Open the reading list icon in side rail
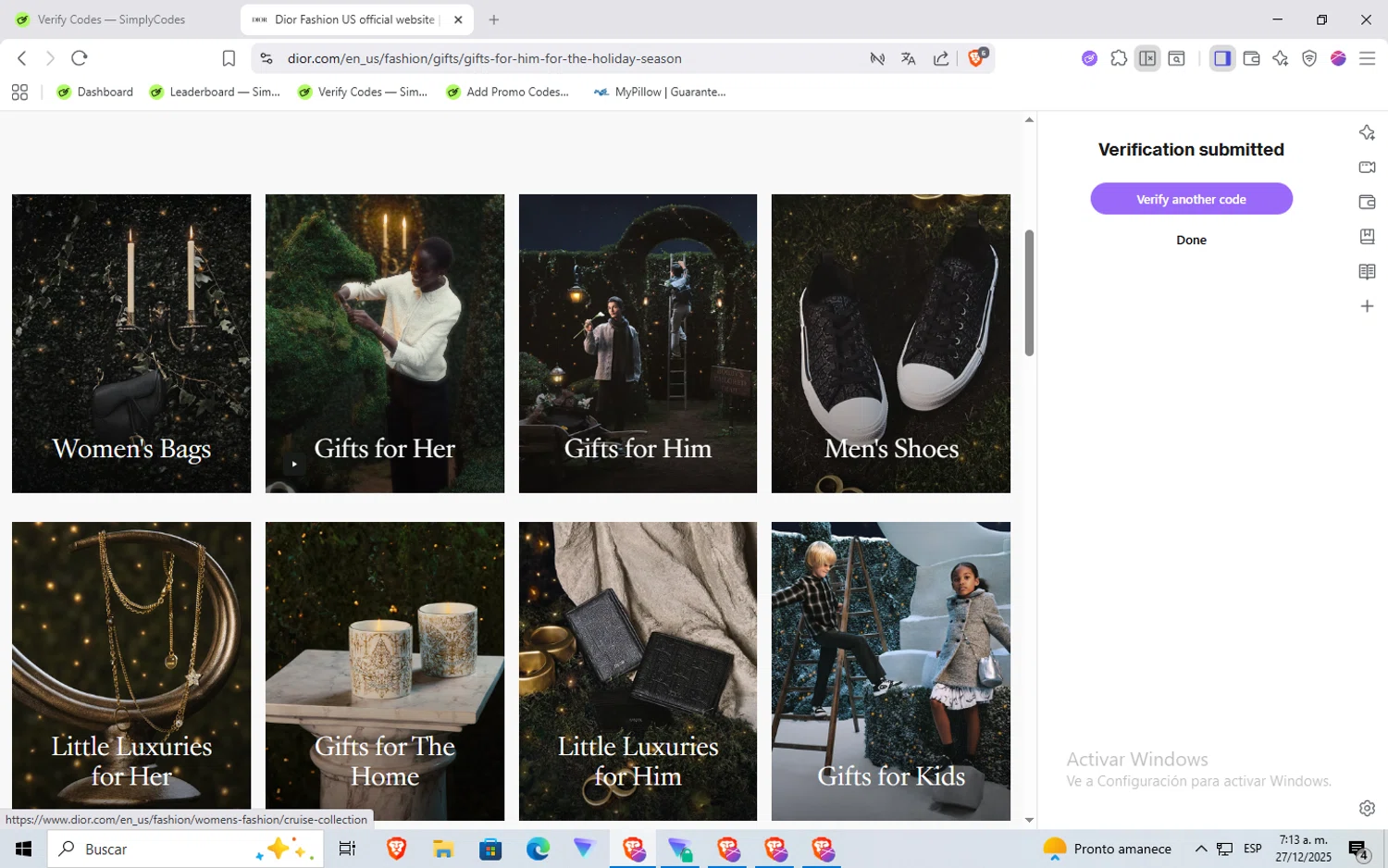 pyautogui.click(x=1367, y=272)
